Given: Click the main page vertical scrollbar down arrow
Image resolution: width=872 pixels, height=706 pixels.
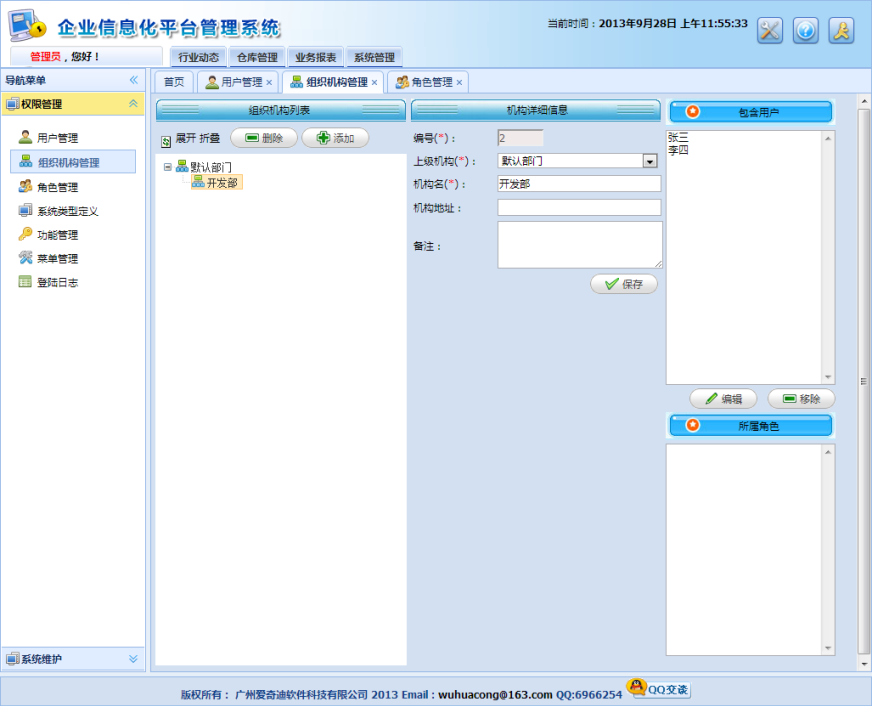Looking at the screenshot, I should coord(864,664).
